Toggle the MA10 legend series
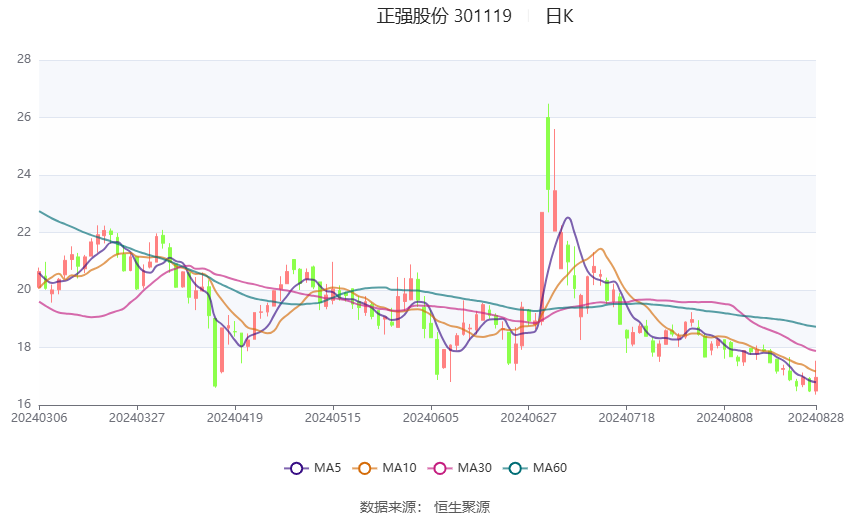Image resolution: width=850 pixels, height=517 pixels. click(x=384, y=468)
